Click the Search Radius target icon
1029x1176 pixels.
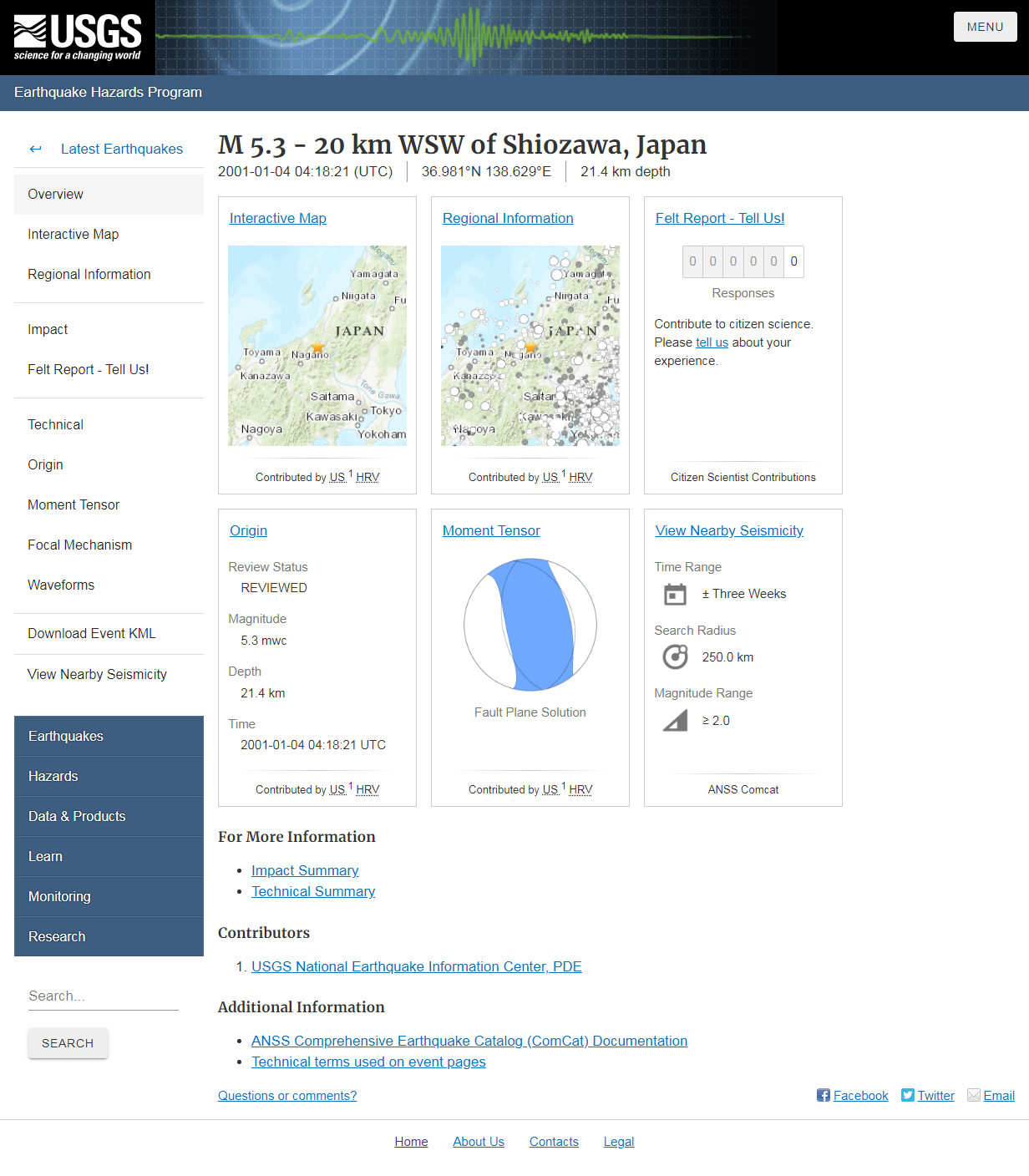pos(675,657)
